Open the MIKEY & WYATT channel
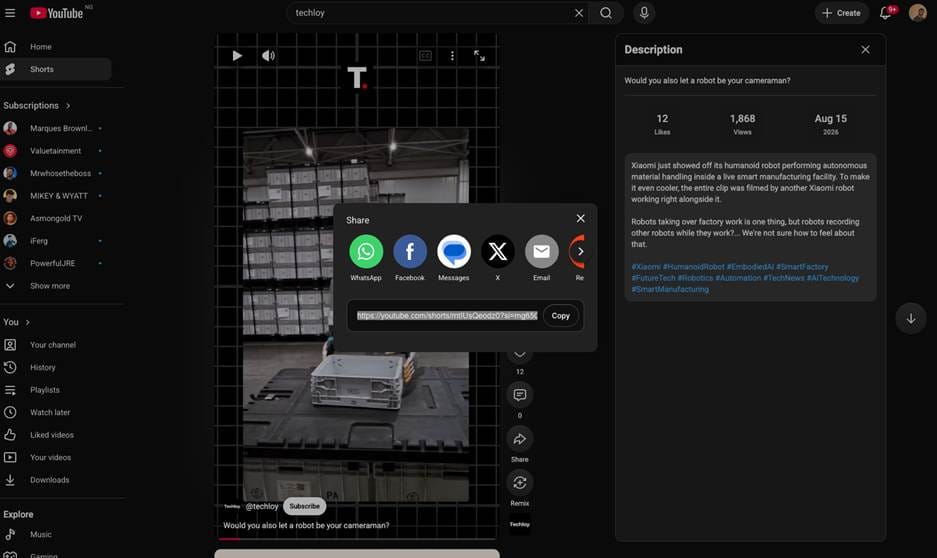 tap(56, 195)
